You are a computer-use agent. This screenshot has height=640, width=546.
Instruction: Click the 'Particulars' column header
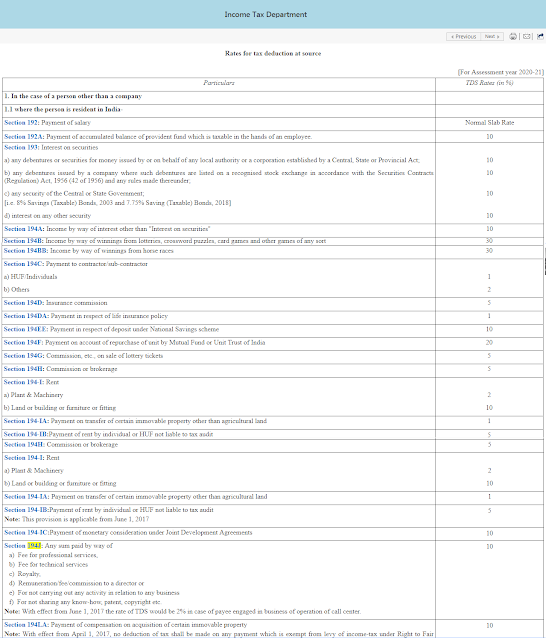(219, 83)
